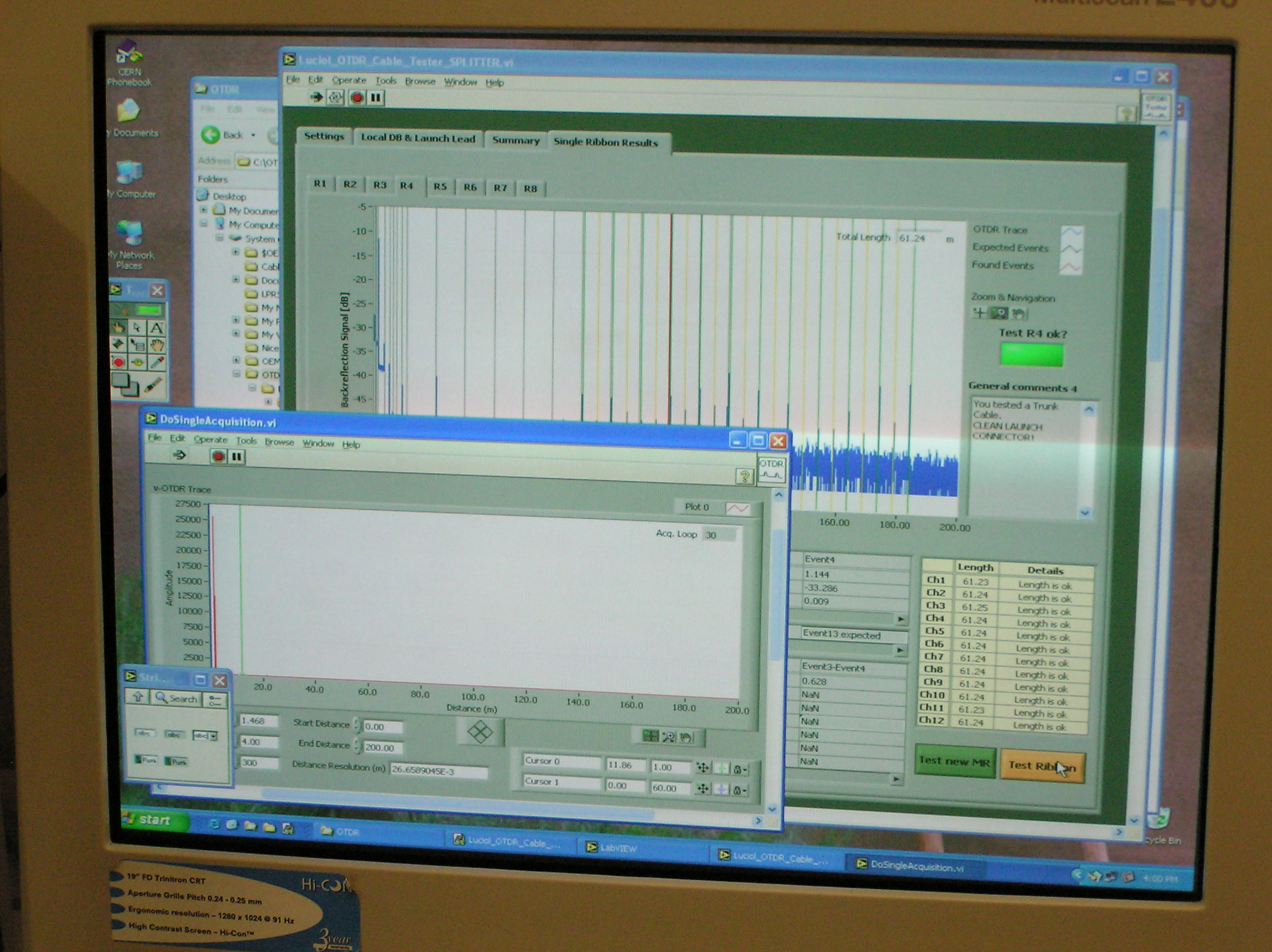Toggle automatic tool selection green indicator
This screenshot has width=1272, height=952.
click(x=148, y=311)
